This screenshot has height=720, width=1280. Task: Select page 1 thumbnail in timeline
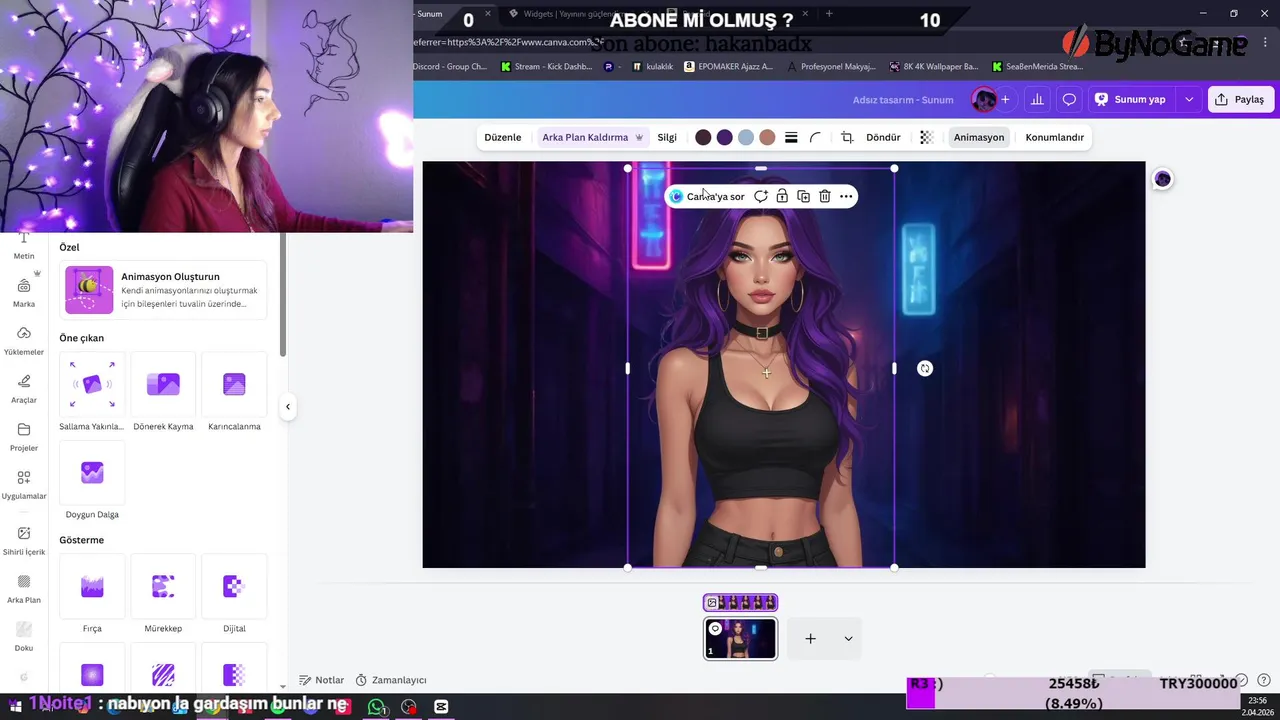click(740, 639)
